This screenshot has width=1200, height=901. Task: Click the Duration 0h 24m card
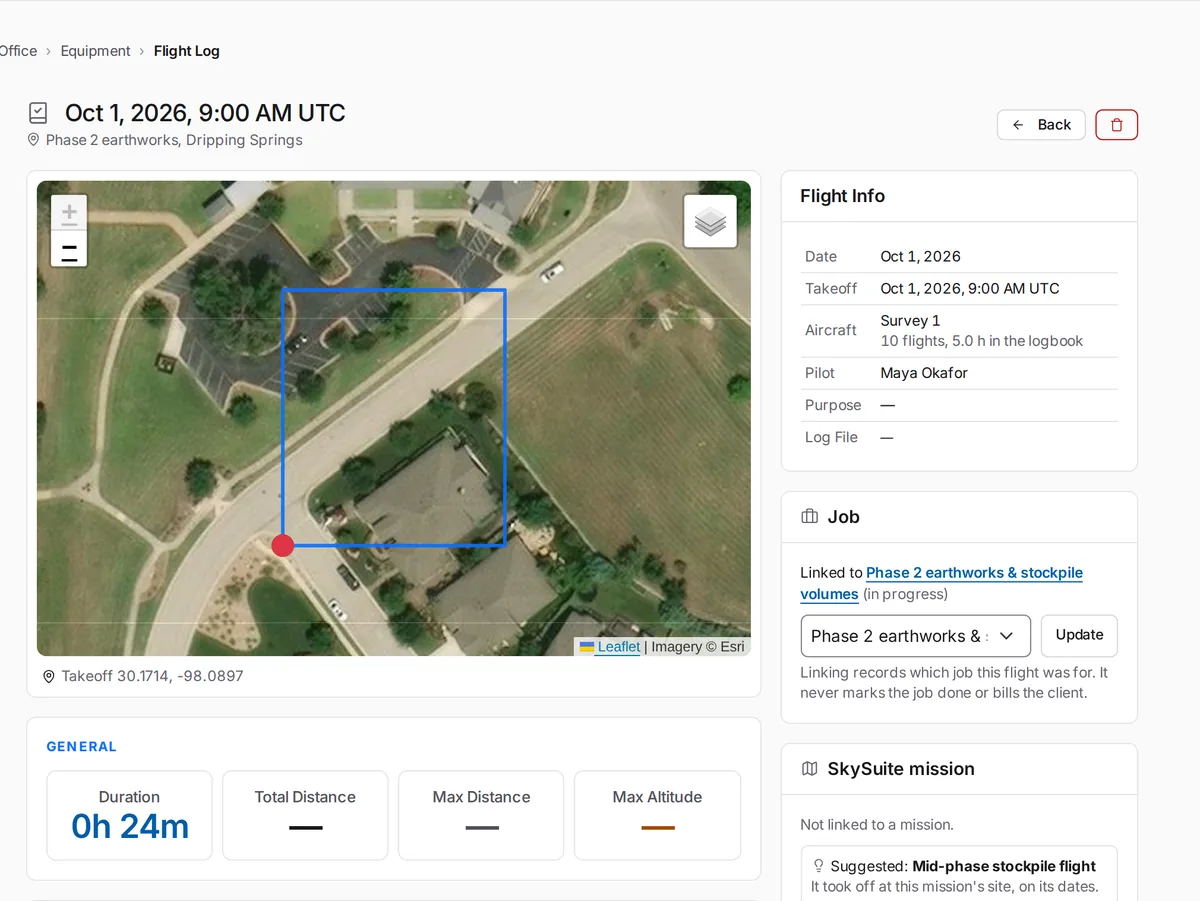click(x=129, y=815)
